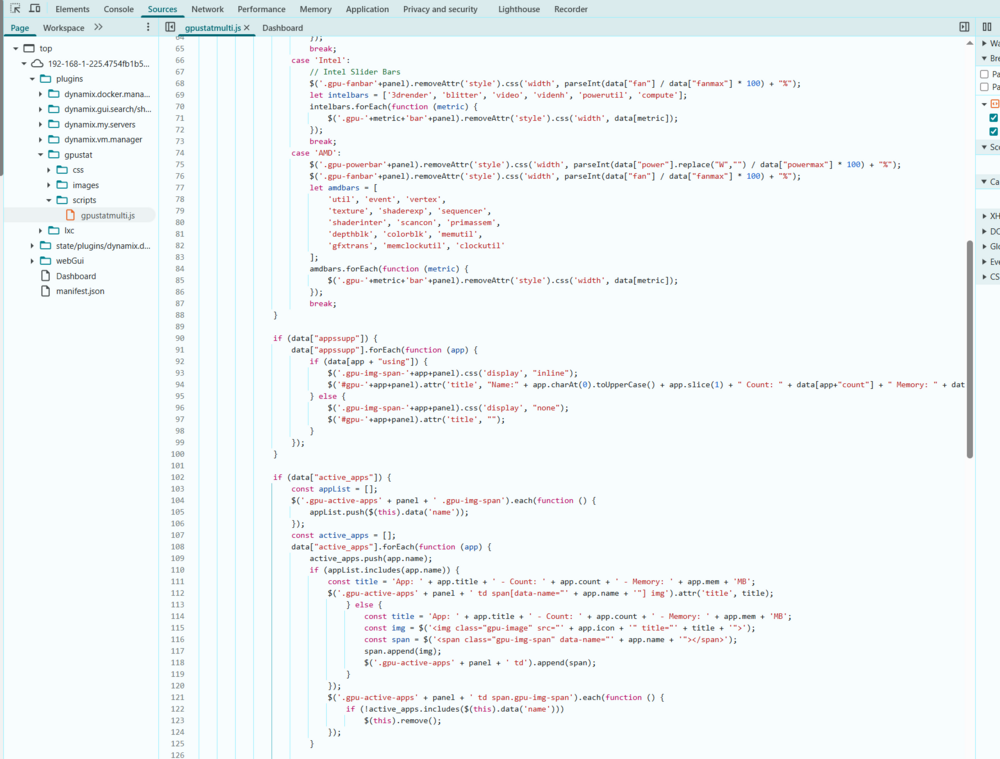Screen dimensions: 1000x759
Task: Enable the first pause on exceptions checkbox
Action: click(984, 74)
